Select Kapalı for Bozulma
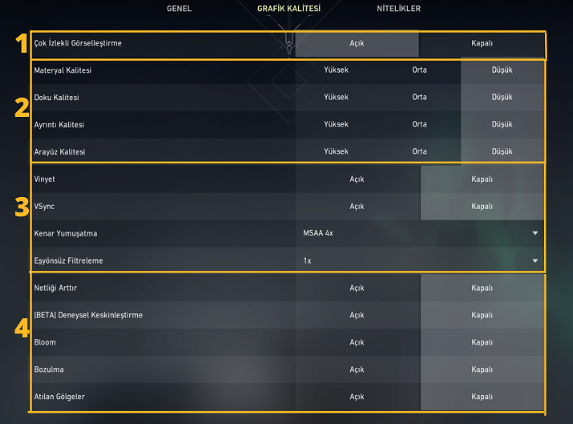The image size is (573, 424). point(482,370)
